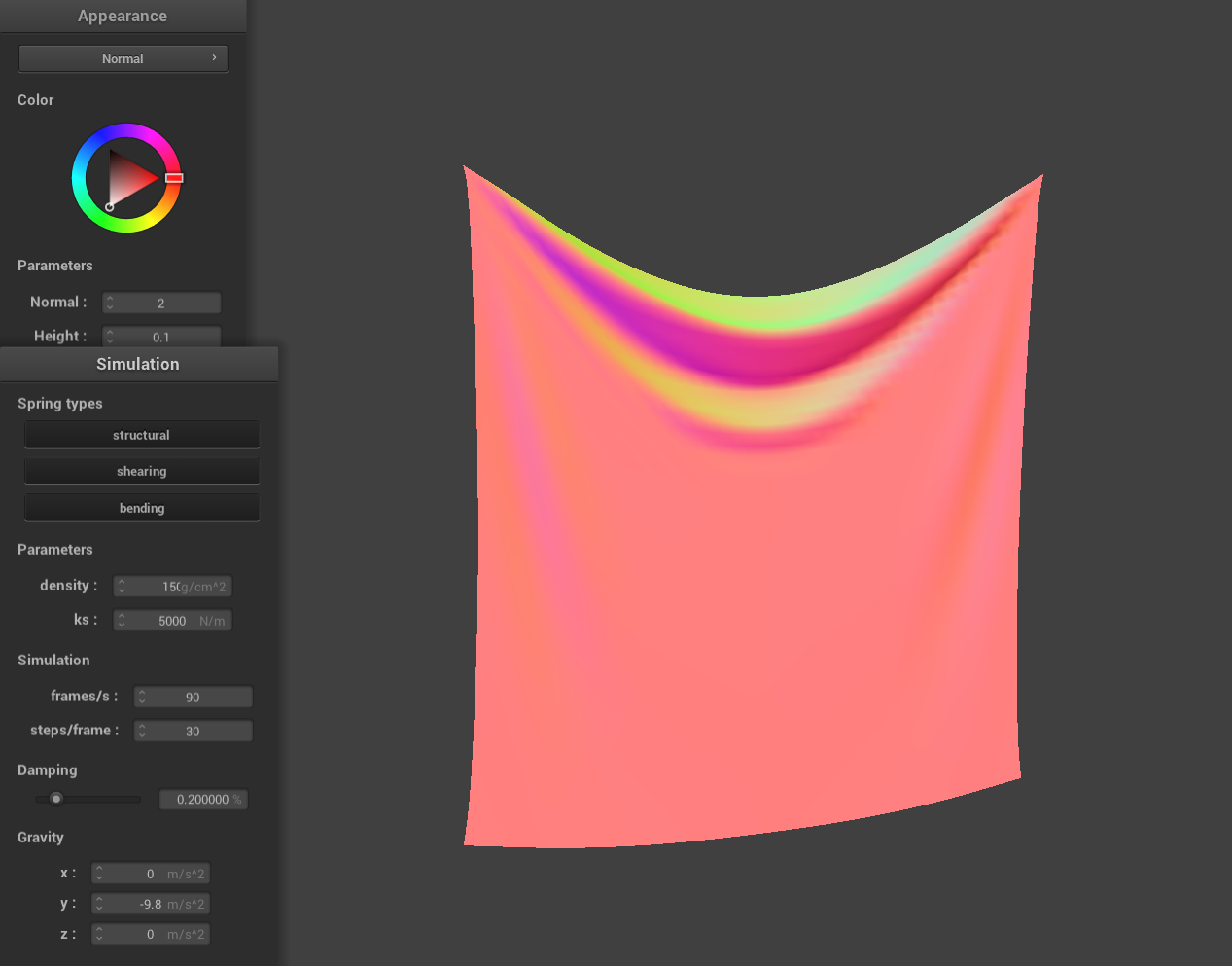
Task: Click the gravity x stepper arrows
Action: [99, 874]
